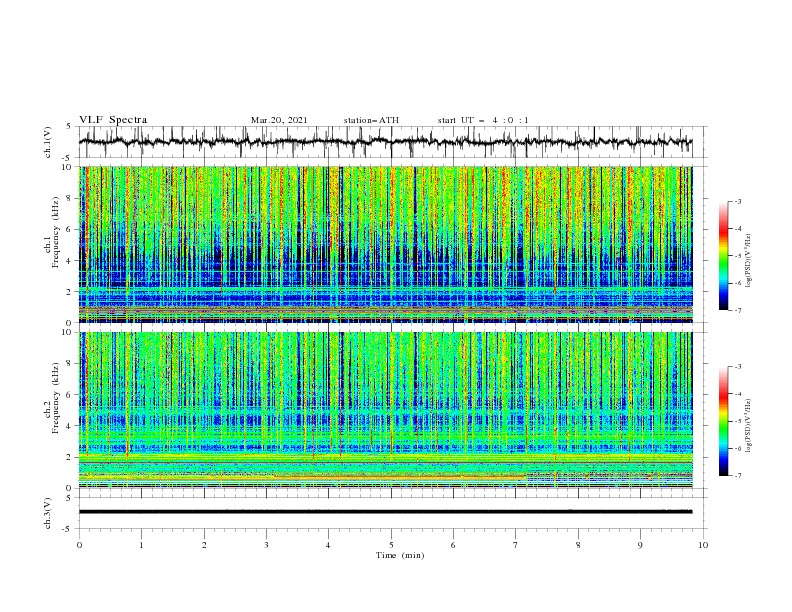Click the ch.1 voltage waveform trace
The height and width of the screenshot is (612, 792).
385,142
